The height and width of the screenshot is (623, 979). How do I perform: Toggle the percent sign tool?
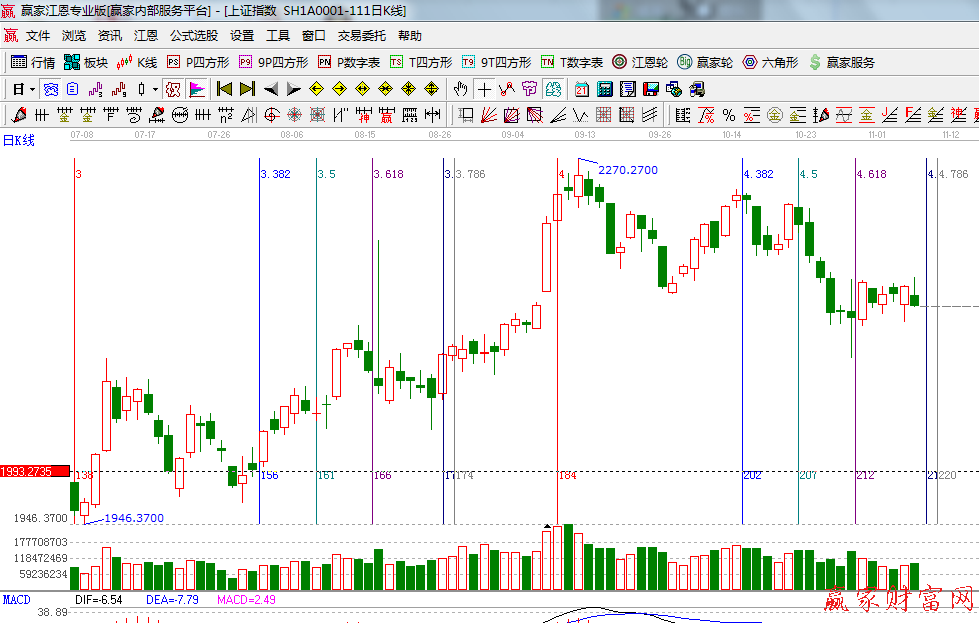point(728,115)
